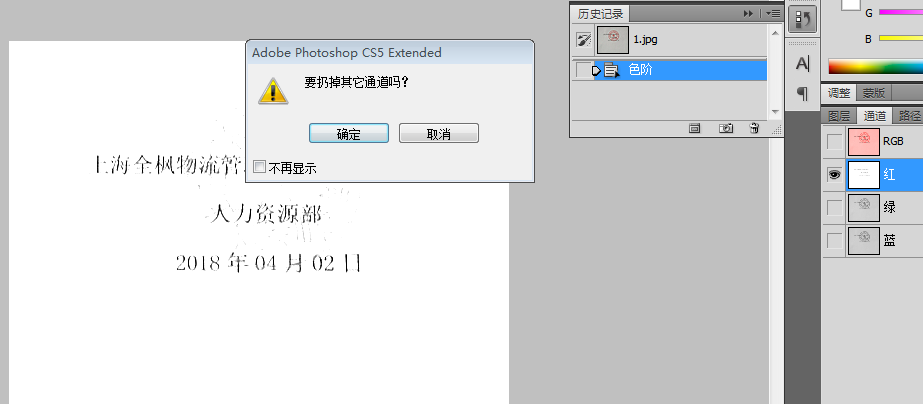The height and width of the screenshot is (404, 923).
Task: Confirm with the 确定 button
Action: point(348,133)
